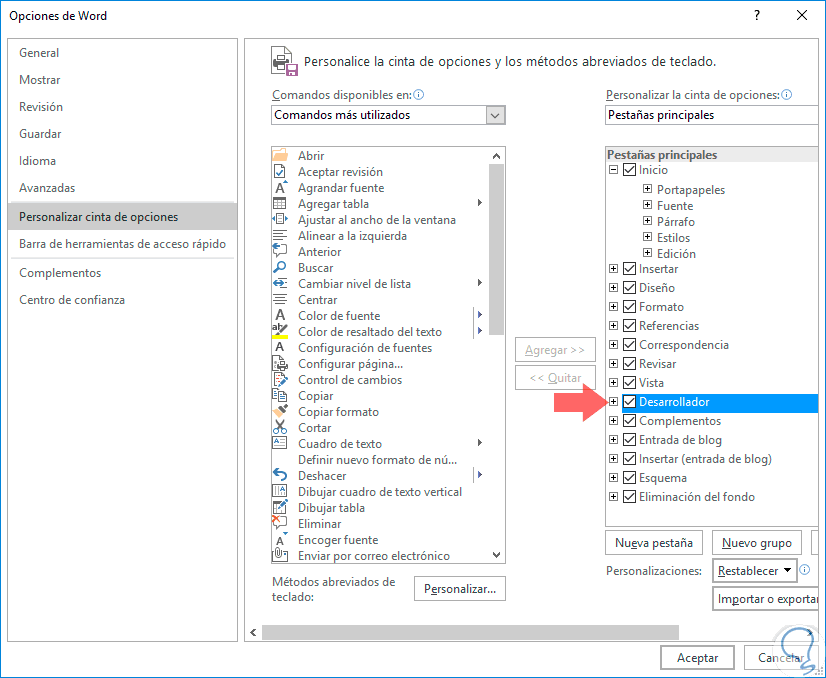Click the Cuadro de texto icon

point(280,444)
